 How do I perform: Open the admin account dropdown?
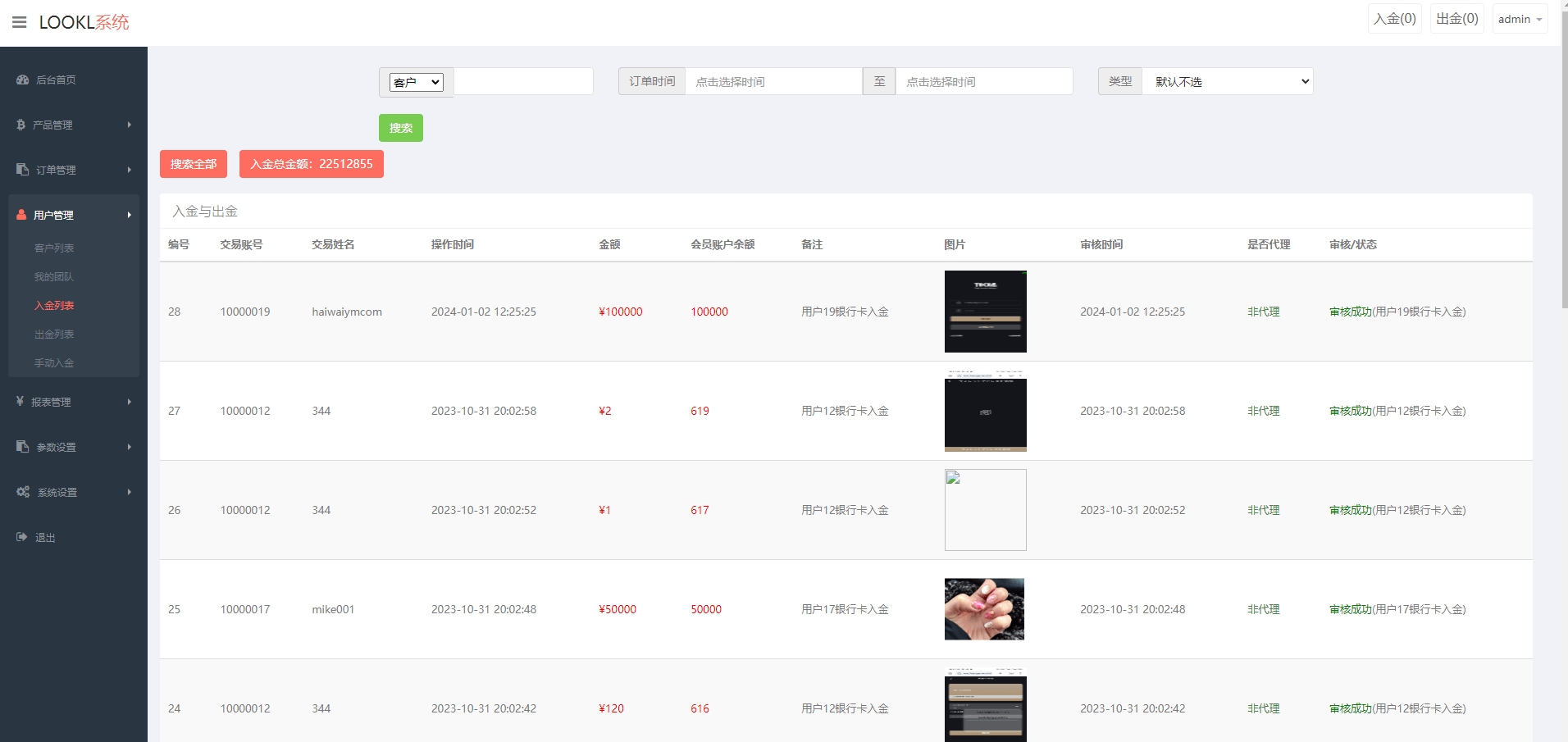[1520, 19]
